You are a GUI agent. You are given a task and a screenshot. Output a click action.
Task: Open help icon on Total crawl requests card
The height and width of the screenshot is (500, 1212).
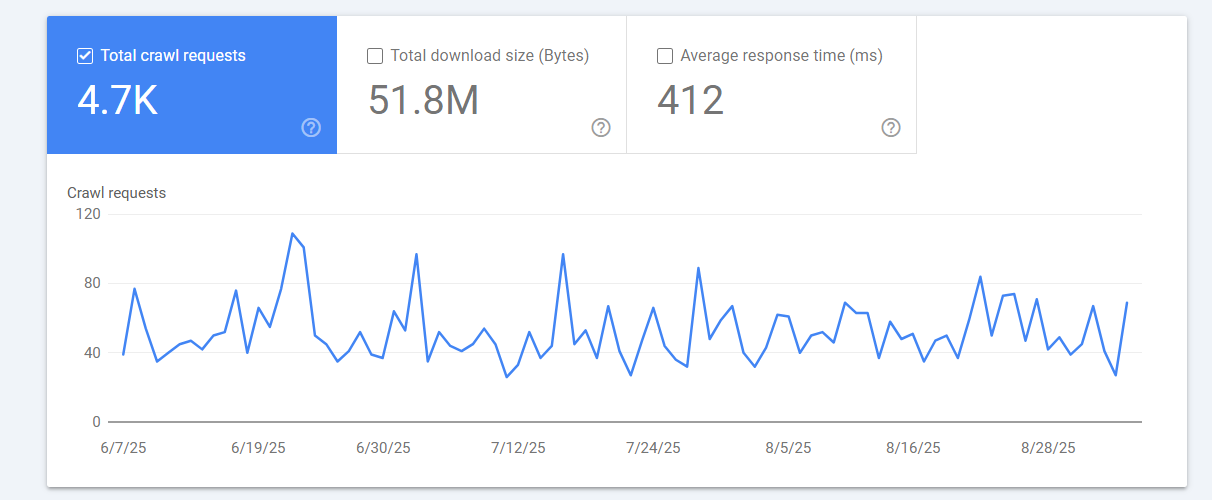pos(311,127)
